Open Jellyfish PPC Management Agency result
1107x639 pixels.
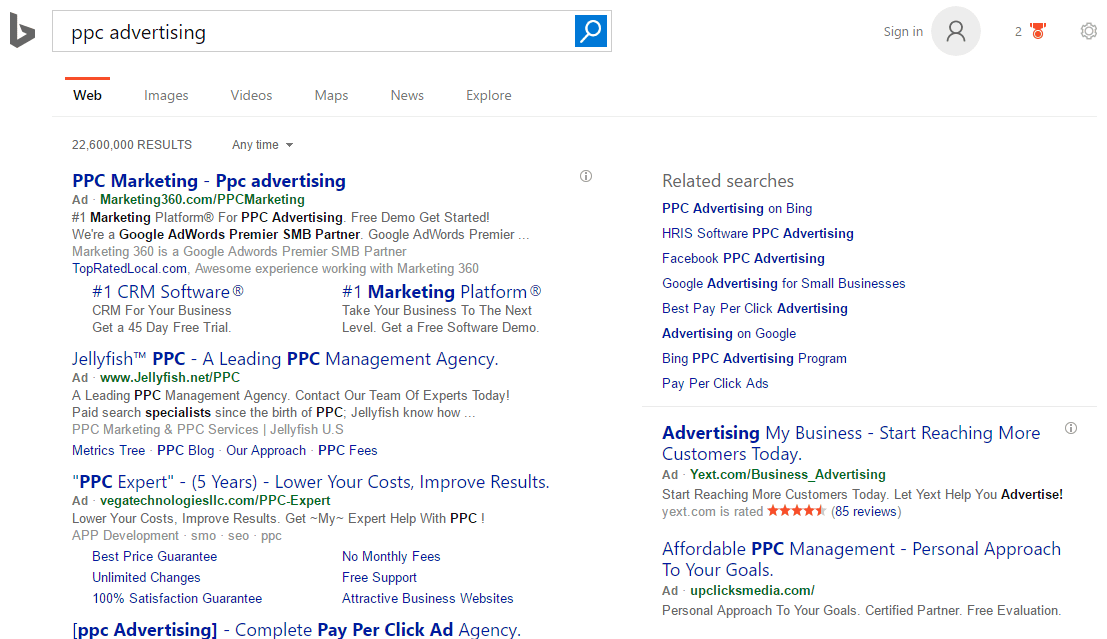pyautogui.click(x=285, y=359)
